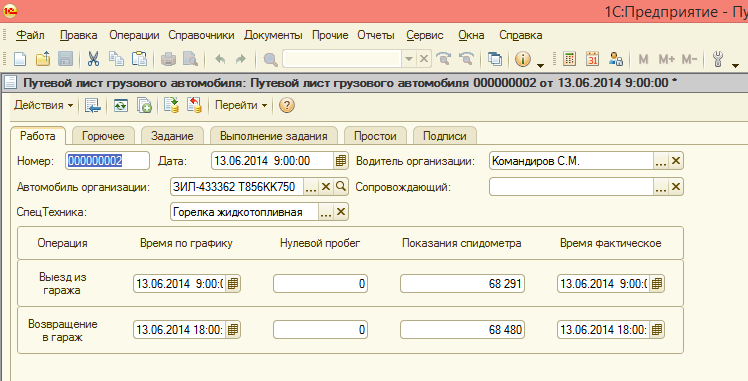748x381 pixels.
Task: Click the form help question icon
Action: coord(286,105)
